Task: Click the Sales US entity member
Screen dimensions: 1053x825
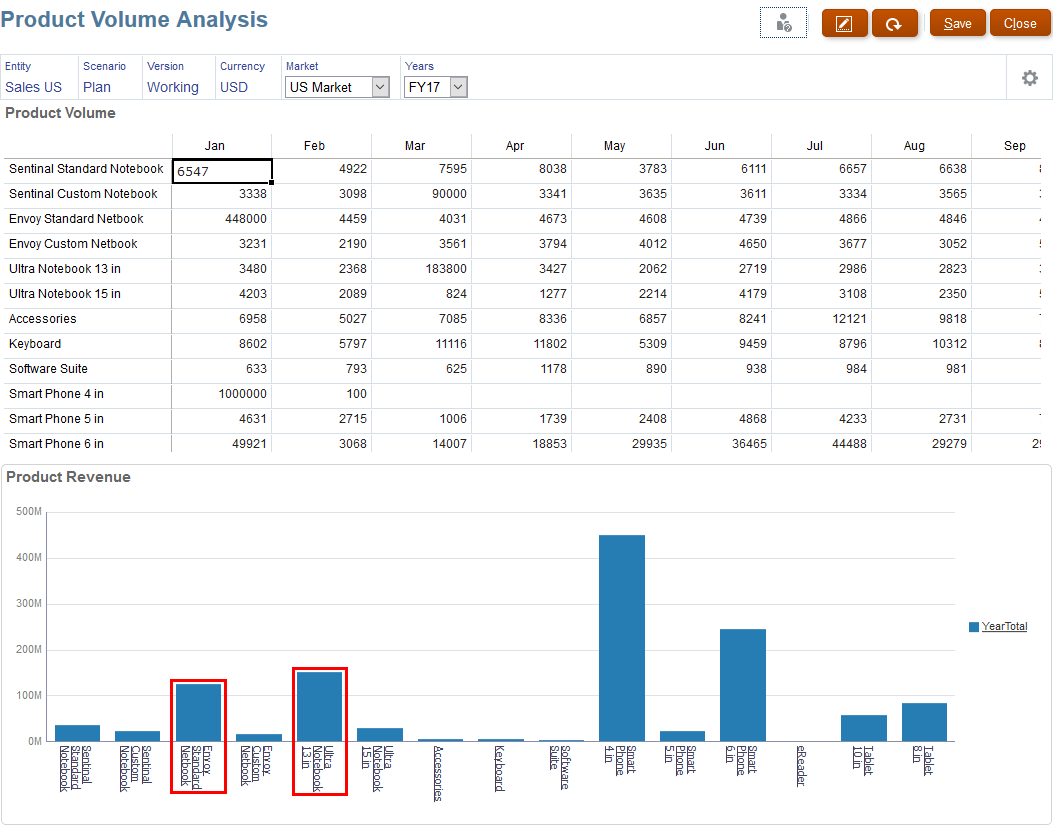Action: [x=34, y=87]
